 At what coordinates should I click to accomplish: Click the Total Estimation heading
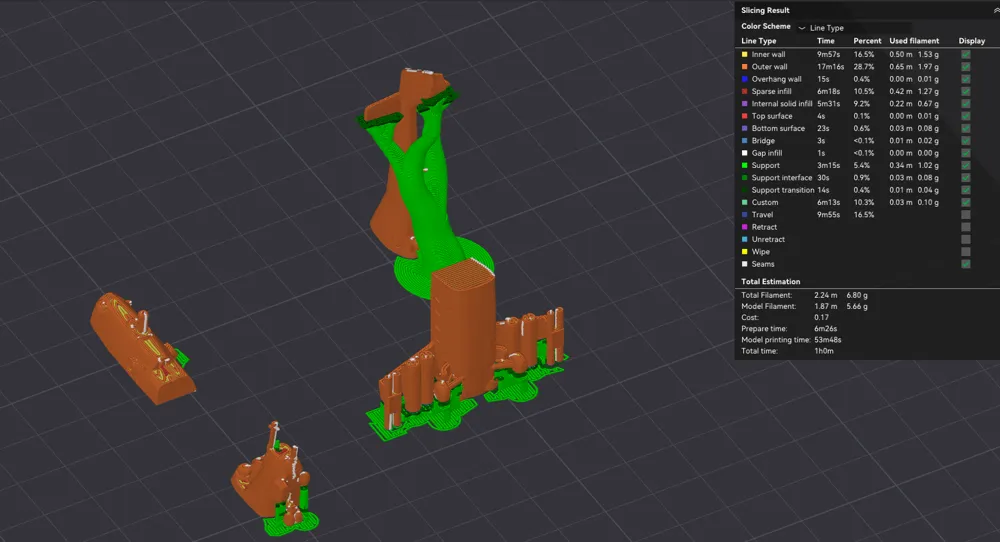(770, 281)
